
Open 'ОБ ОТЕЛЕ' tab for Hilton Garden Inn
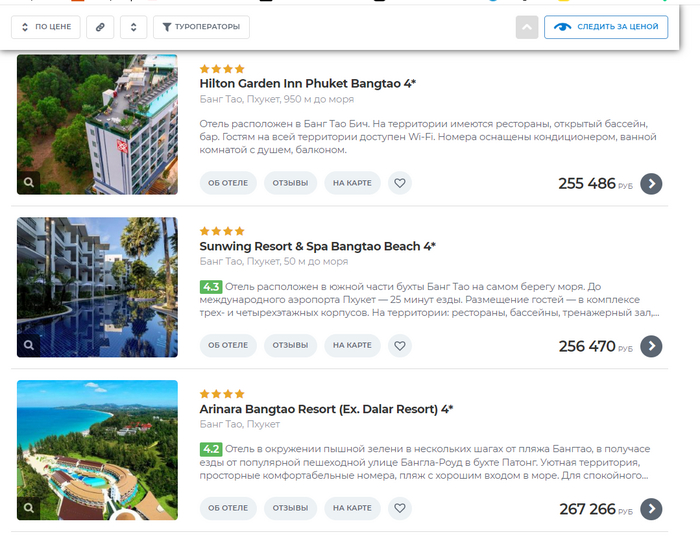(x=228, y=183)
